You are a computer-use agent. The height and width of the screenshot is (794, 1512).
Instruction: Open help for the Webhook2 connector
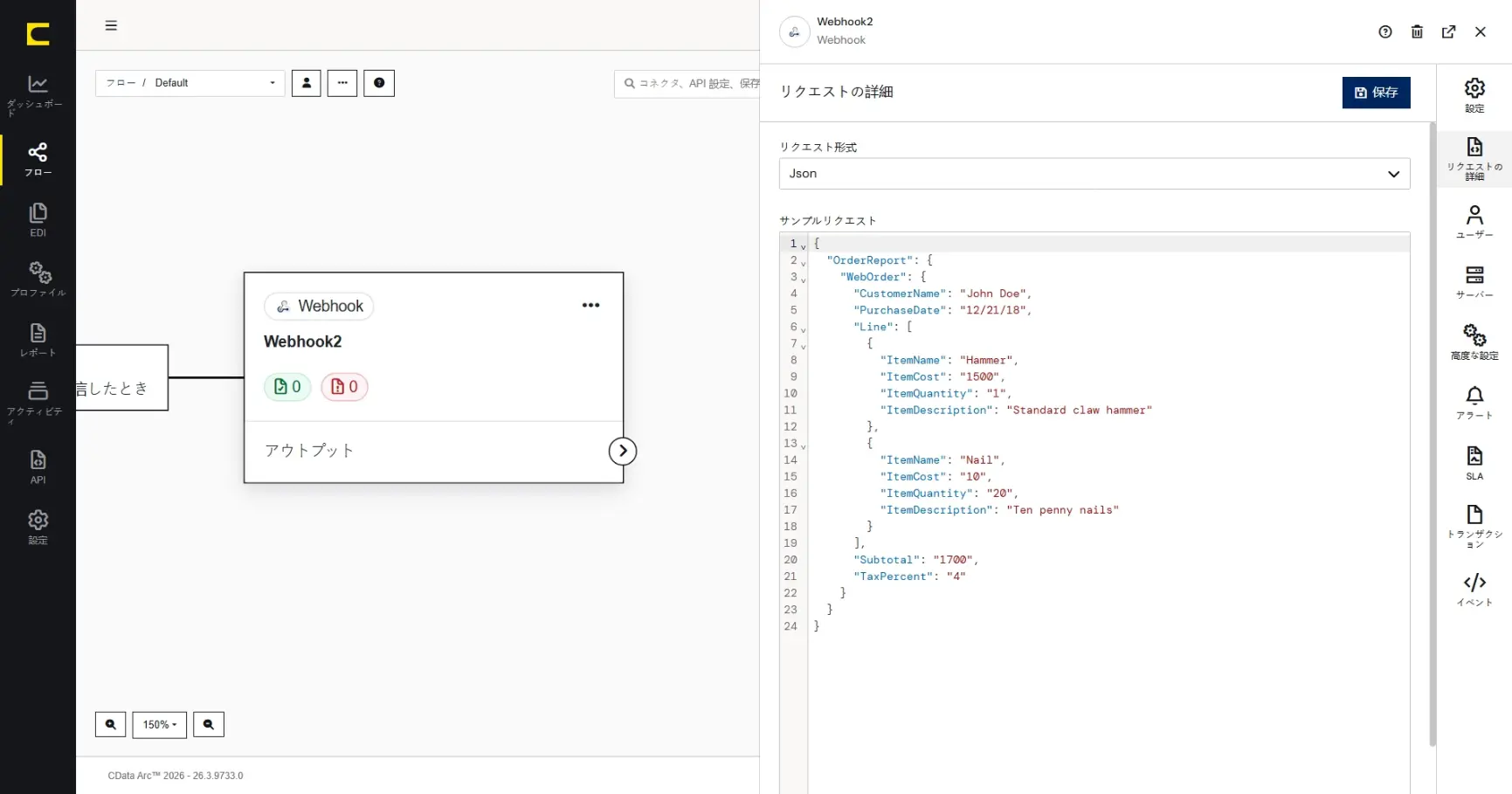(1385, 31)
